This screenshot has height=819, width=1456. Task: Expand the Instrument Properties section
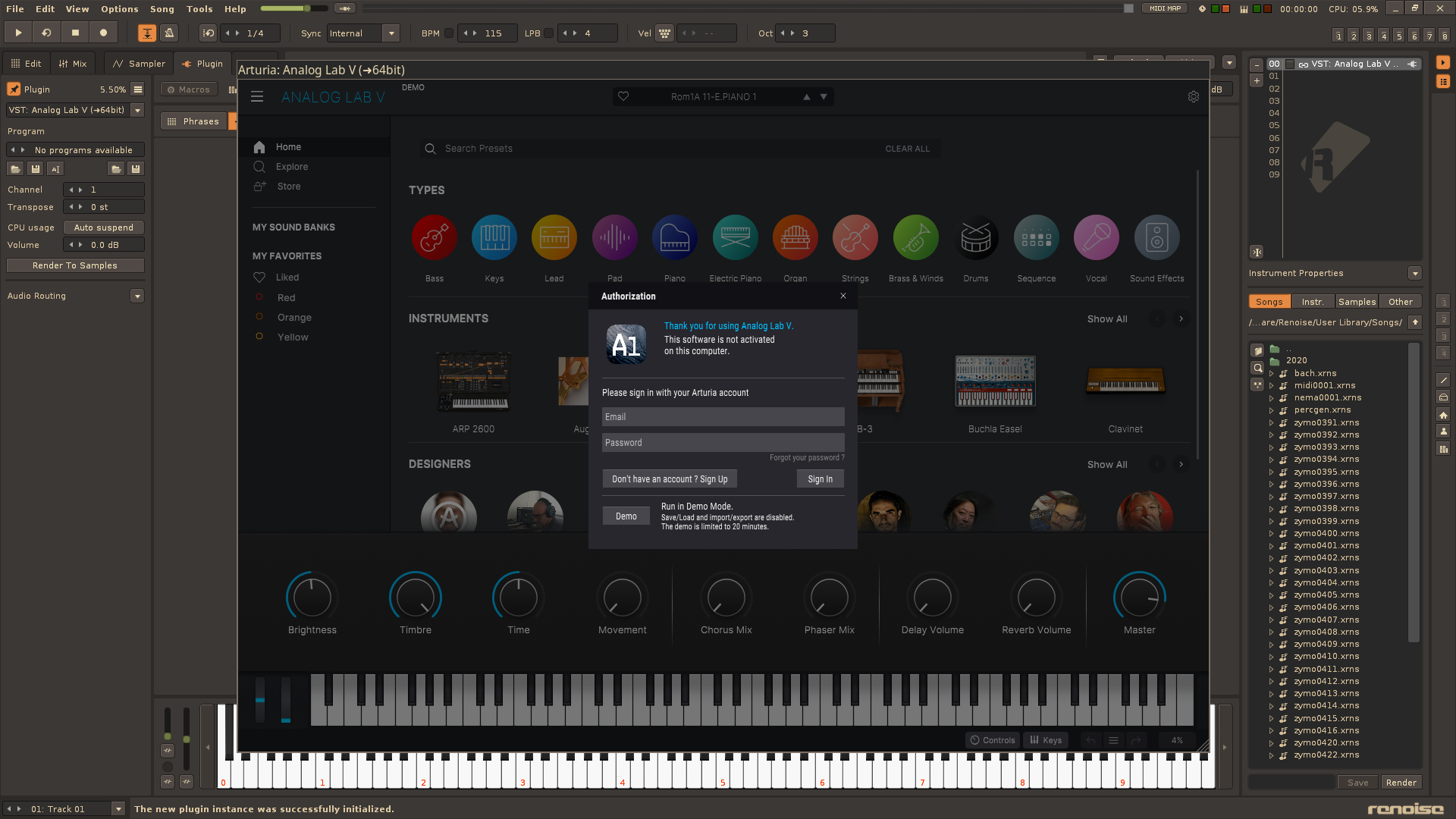click(1414, 273)
